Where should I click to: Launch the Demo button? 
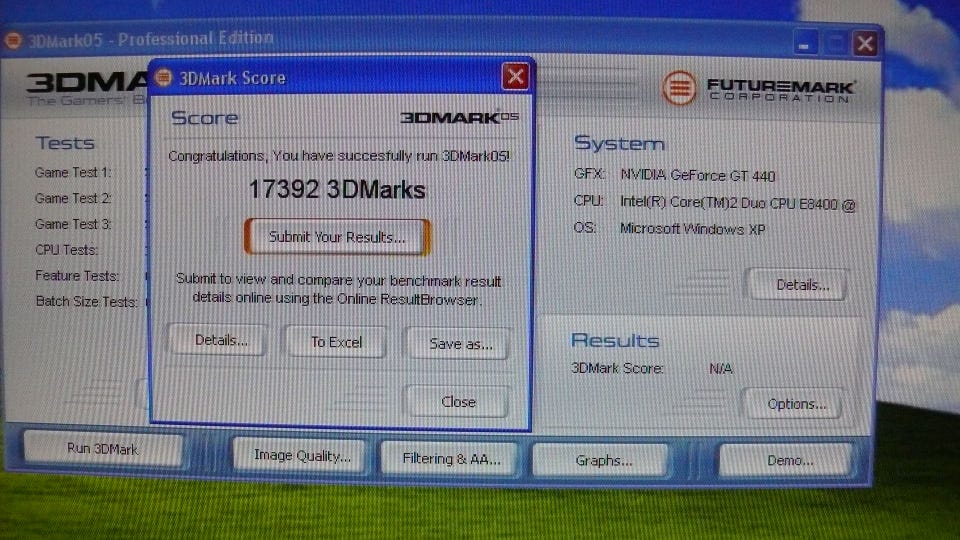point(786,460)
